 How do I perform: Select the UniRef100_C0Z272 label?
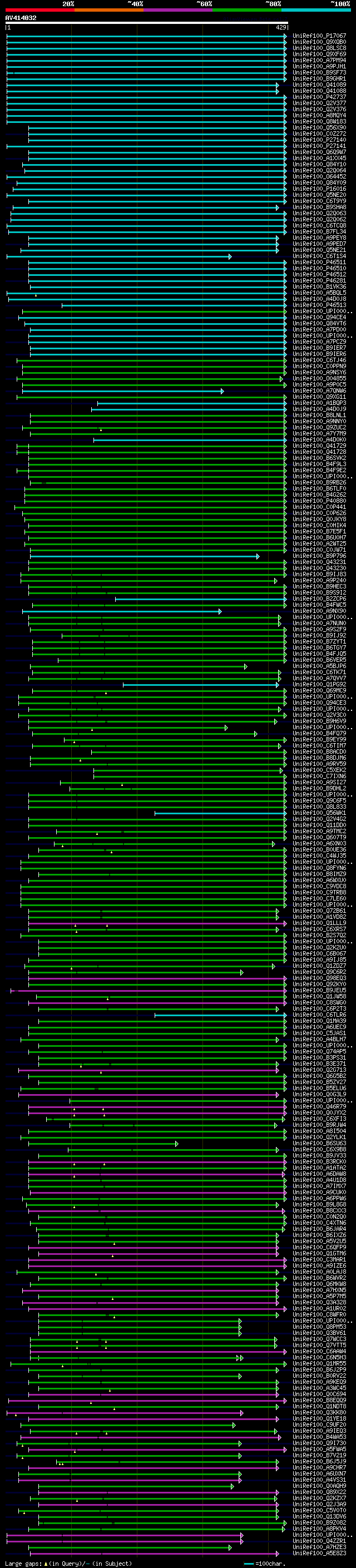point(319,134)
